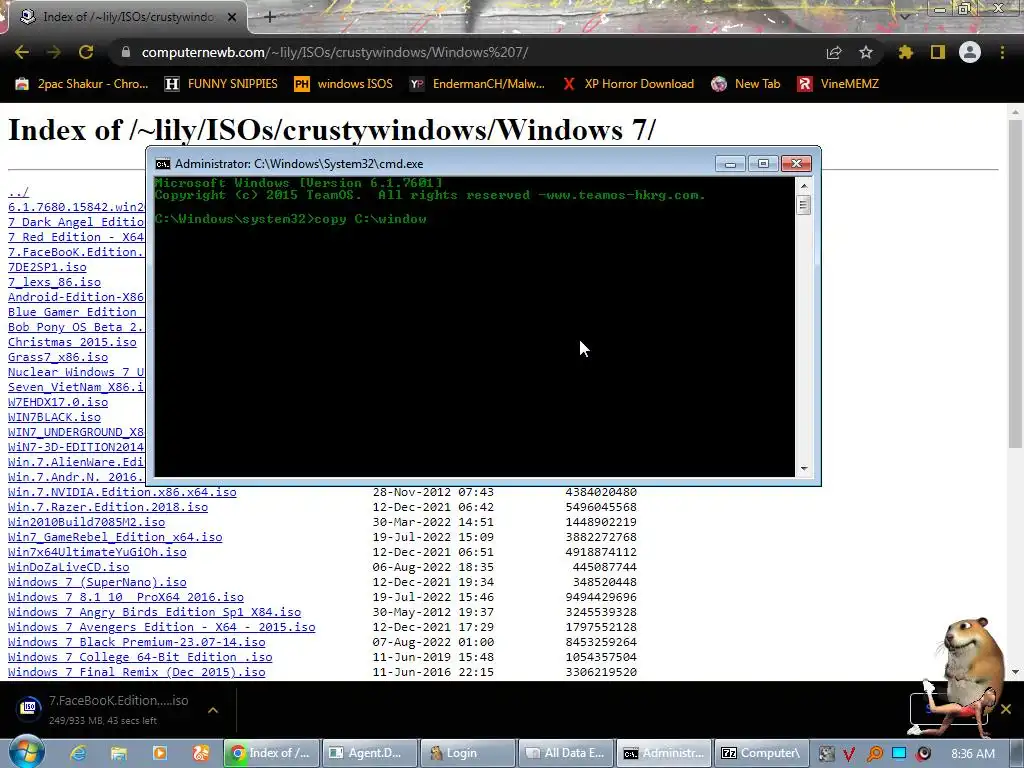Bookmark this page with the star icon
The width and height of the screenshot is (1024, 768).
(866, 52)
